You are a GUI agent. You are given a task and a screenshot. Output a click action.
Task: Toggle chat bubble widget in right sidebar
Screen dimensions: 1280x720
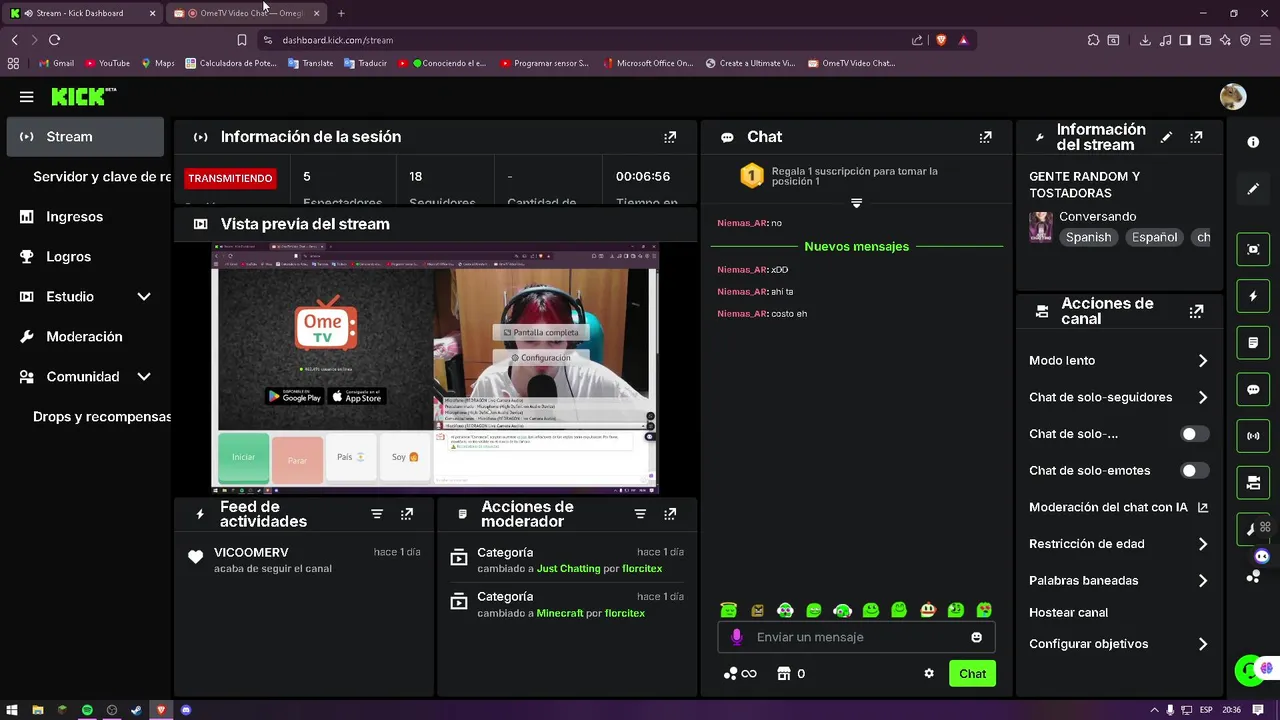click(x=1253, y=389)
